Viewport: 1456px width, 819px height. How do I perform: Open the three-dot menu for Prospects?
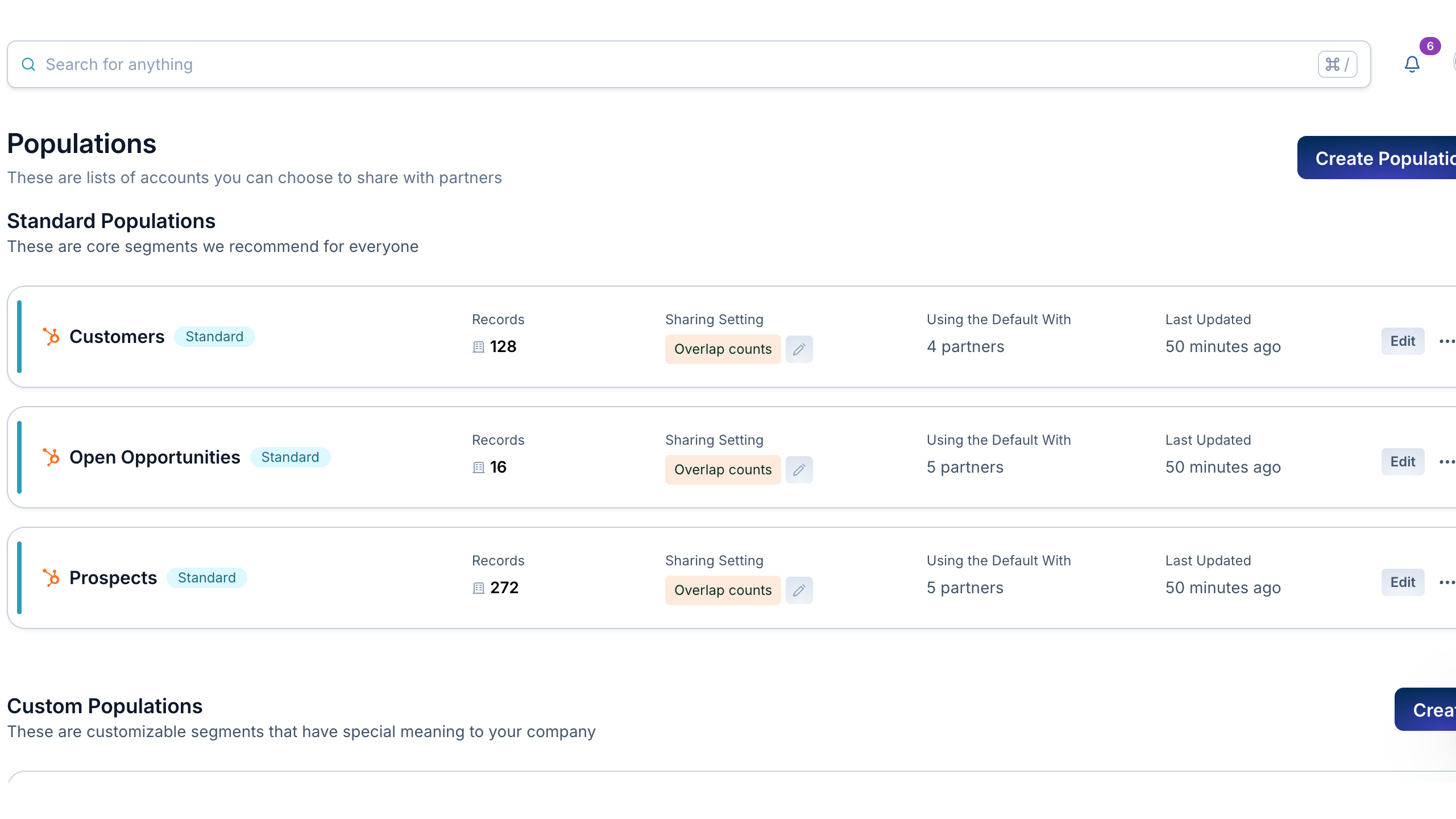point(1446,582)
